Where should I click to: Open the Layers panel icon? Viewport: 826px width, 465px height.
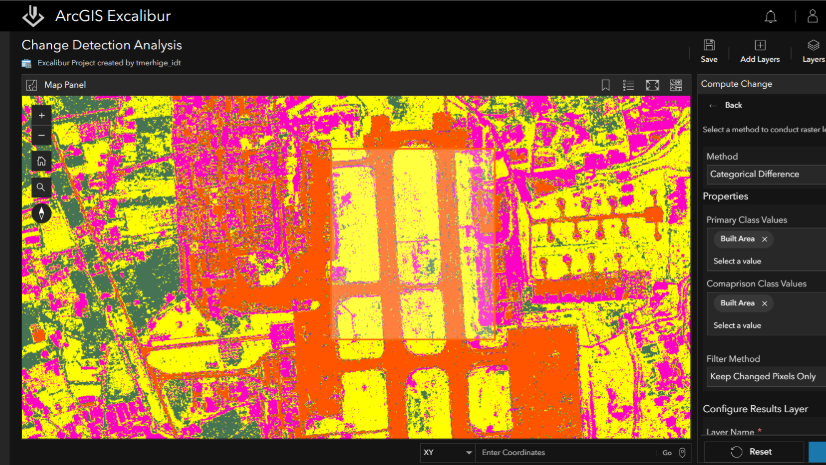coord(813,45)
